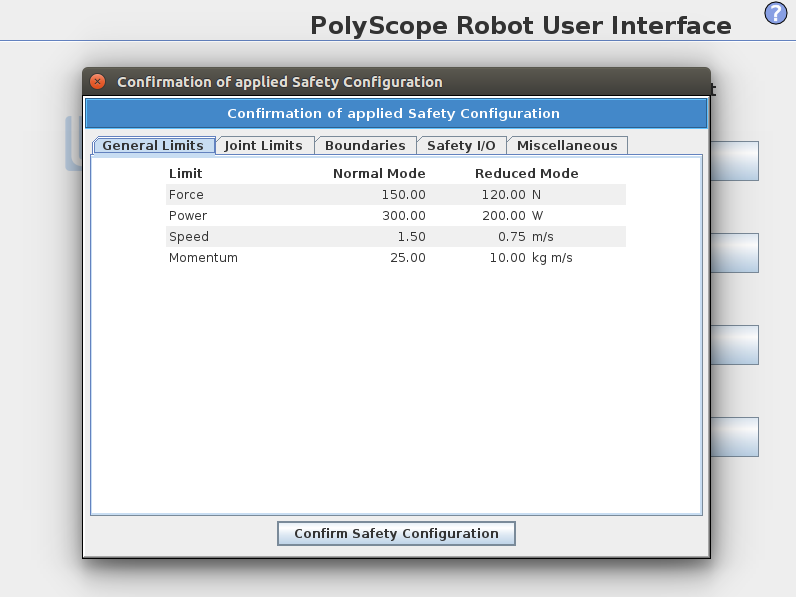Close the Safety Configuration confirmation dialog
The height and width of the screenshot is (597, 796).
(x=97, y=82)
